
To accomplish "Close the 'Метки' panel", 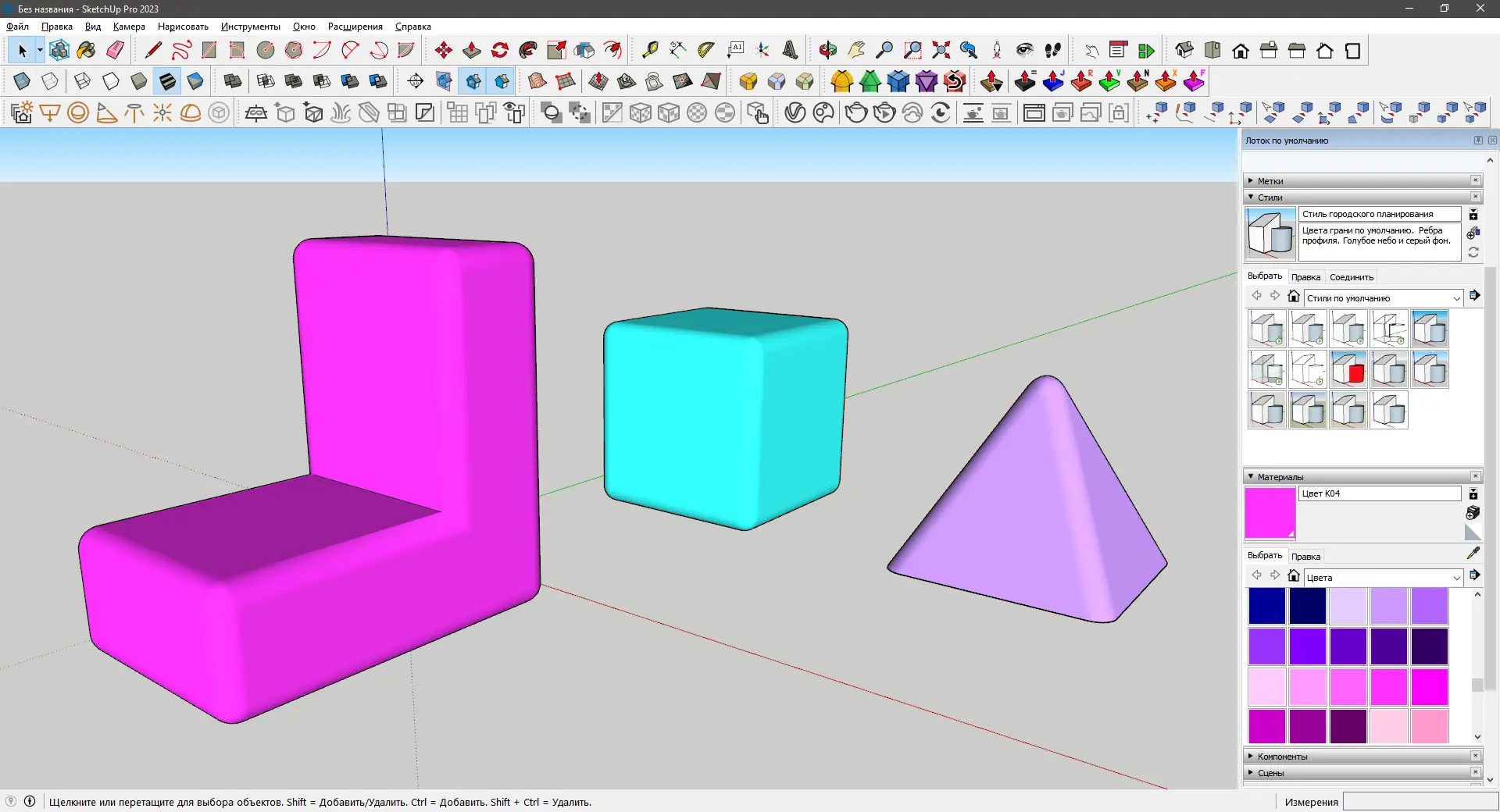I will 1476,180.
